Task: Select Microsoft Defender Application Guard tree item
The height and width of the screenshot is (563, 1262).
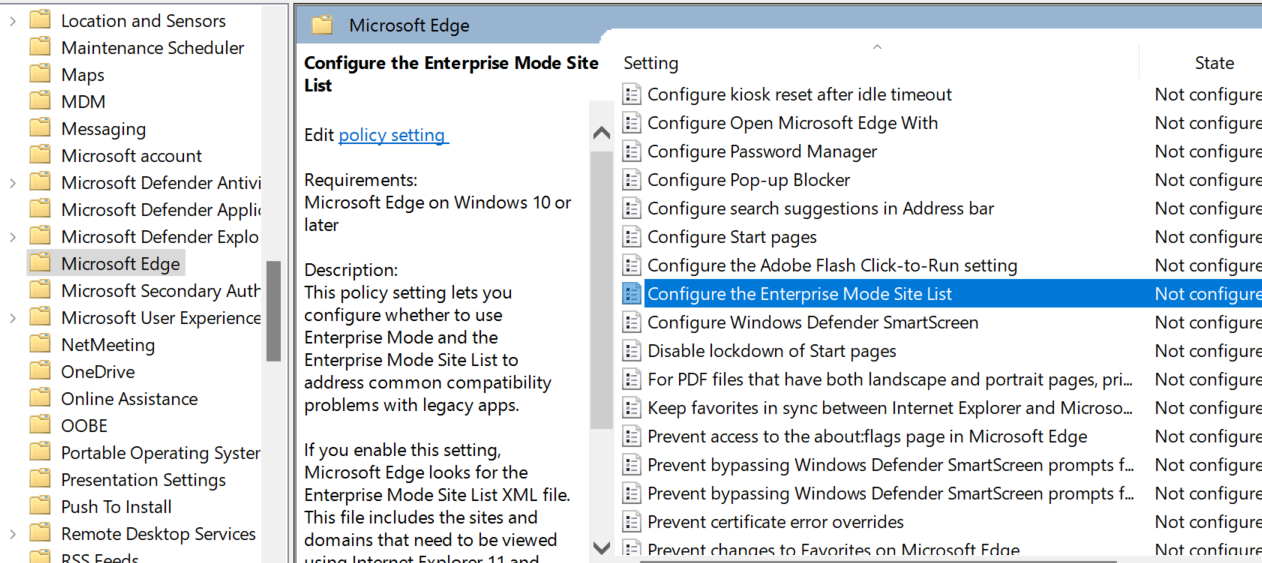Action: [160, 209]
